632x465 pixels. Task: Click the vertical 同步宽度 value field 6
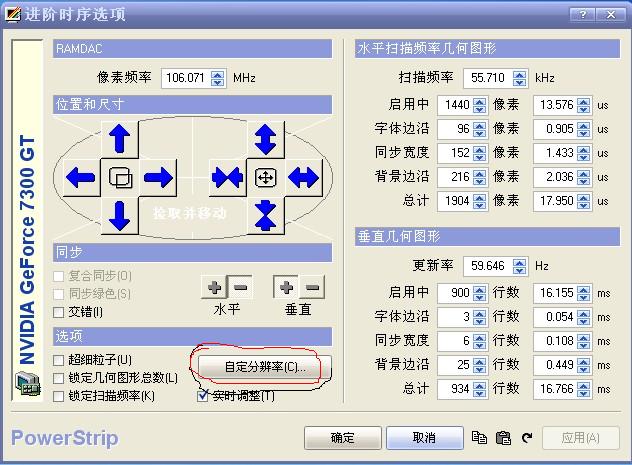coord(455,341)
